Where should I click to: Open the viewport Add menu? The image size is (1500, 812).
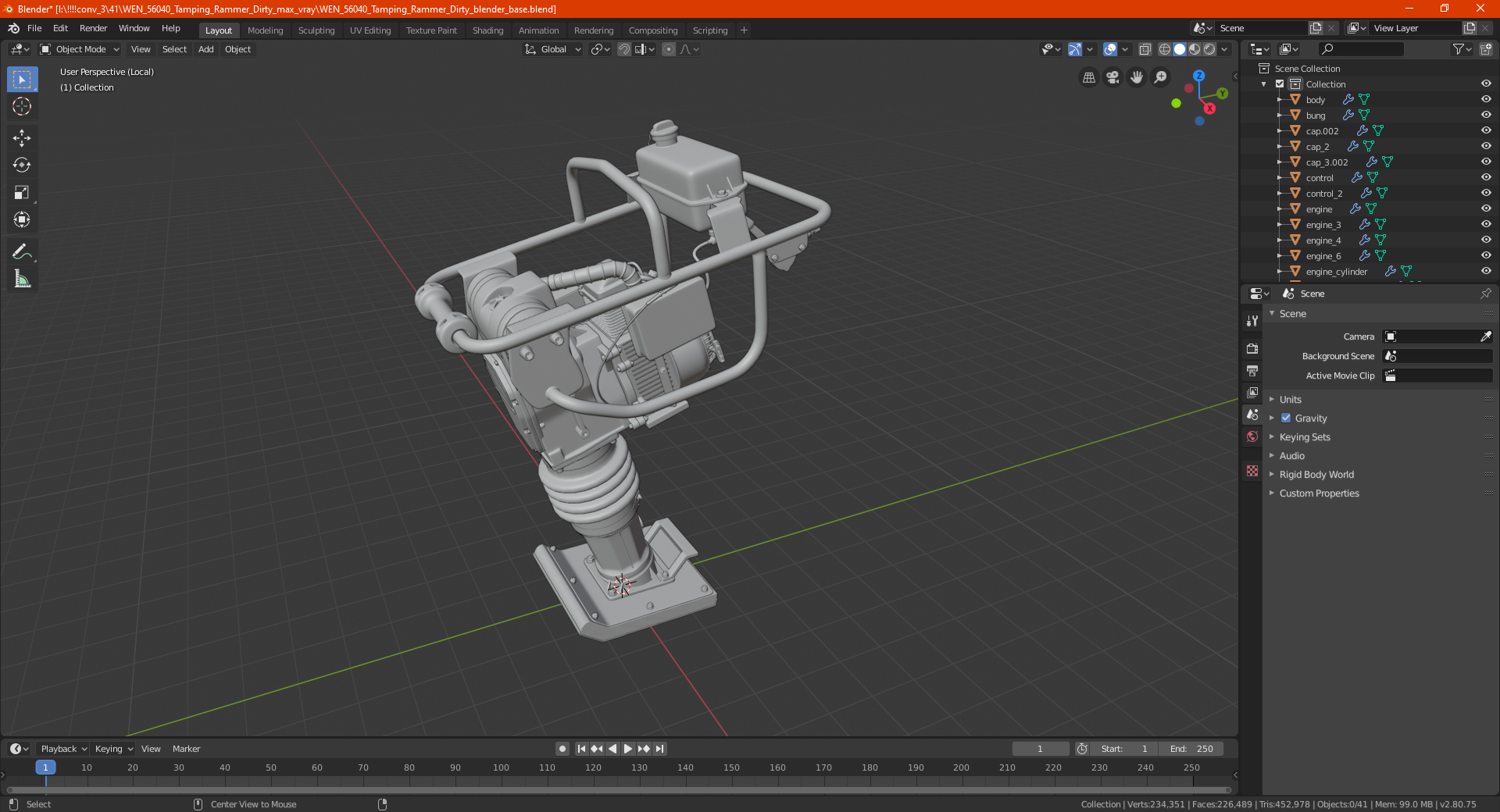tap(205, 49)
